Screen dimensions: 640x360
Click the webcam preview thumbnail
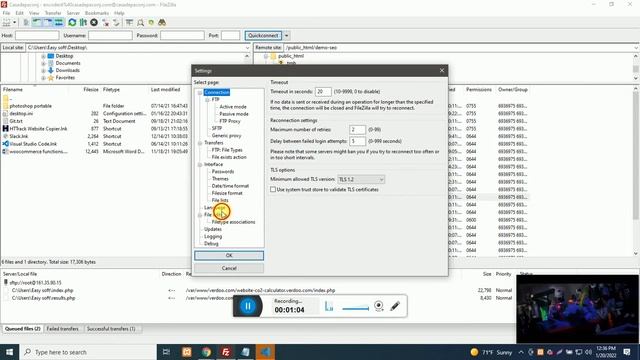pyautogui.click(x=577, y=309)
